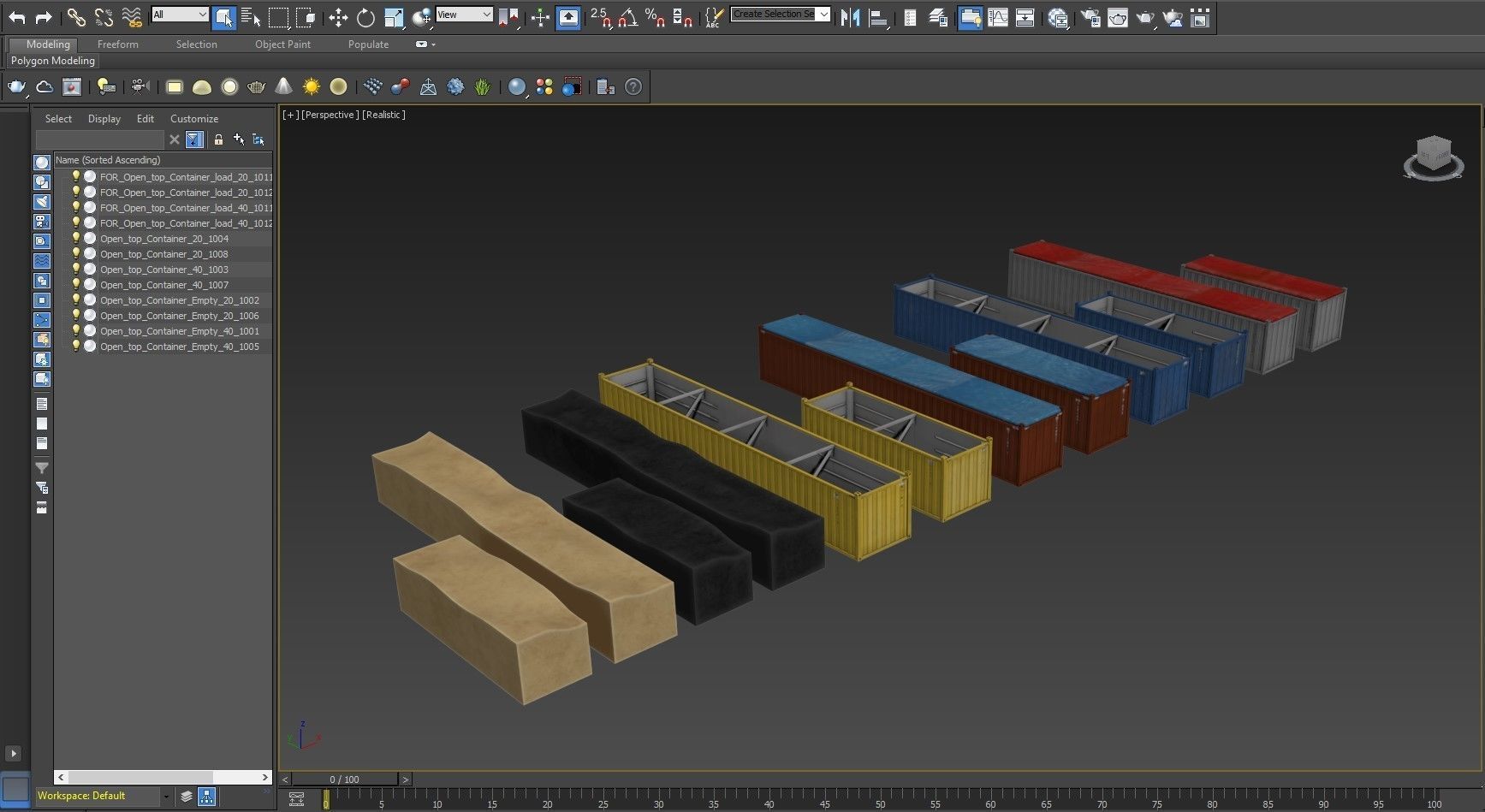This screenshot has height=812, width=1485.
Task: Open the 'View' reference coordinate dropdown
Action: (464, 15)
